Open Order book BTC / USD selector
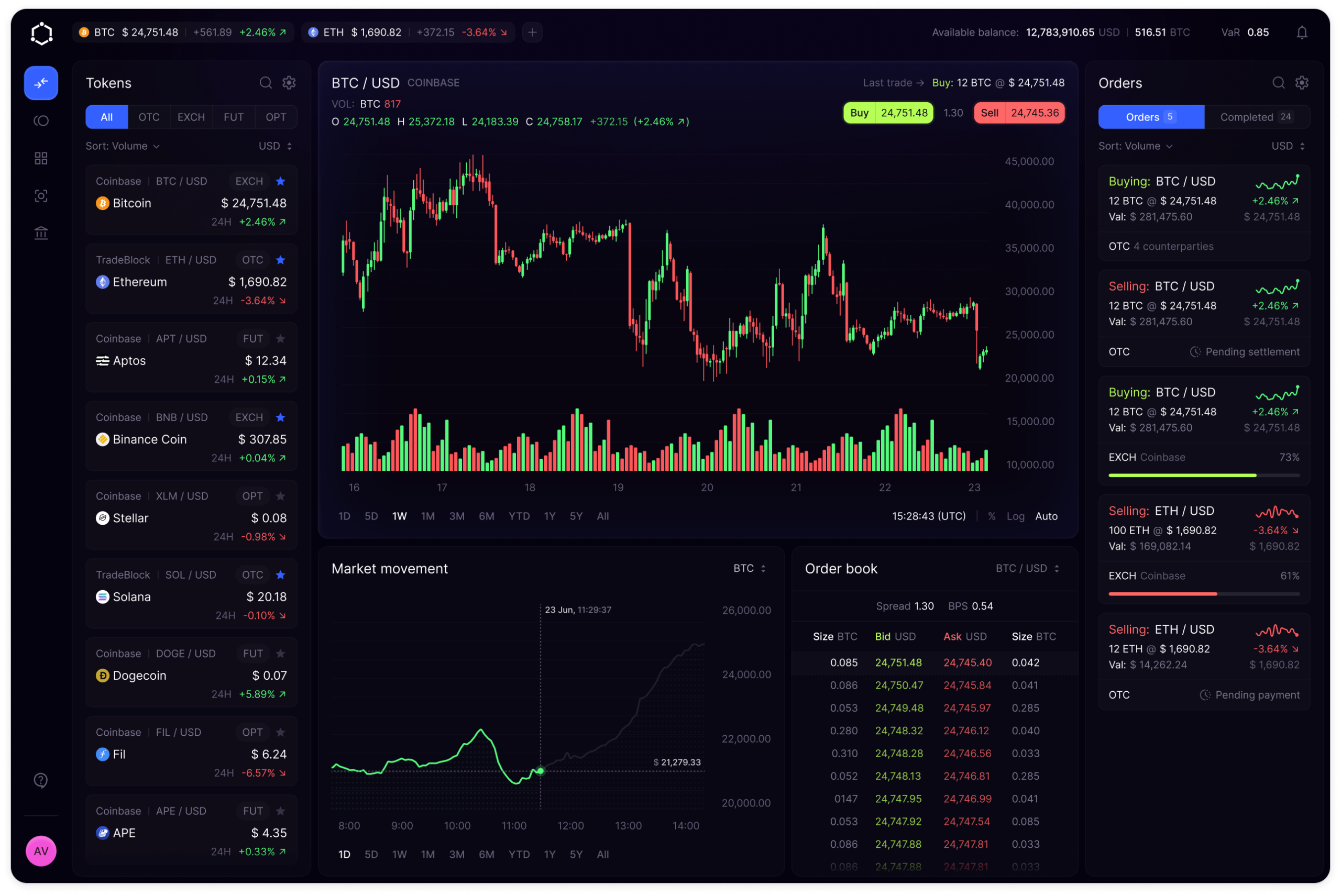This screenshot has height=896, width=1341. click(x=1027, y=569)
